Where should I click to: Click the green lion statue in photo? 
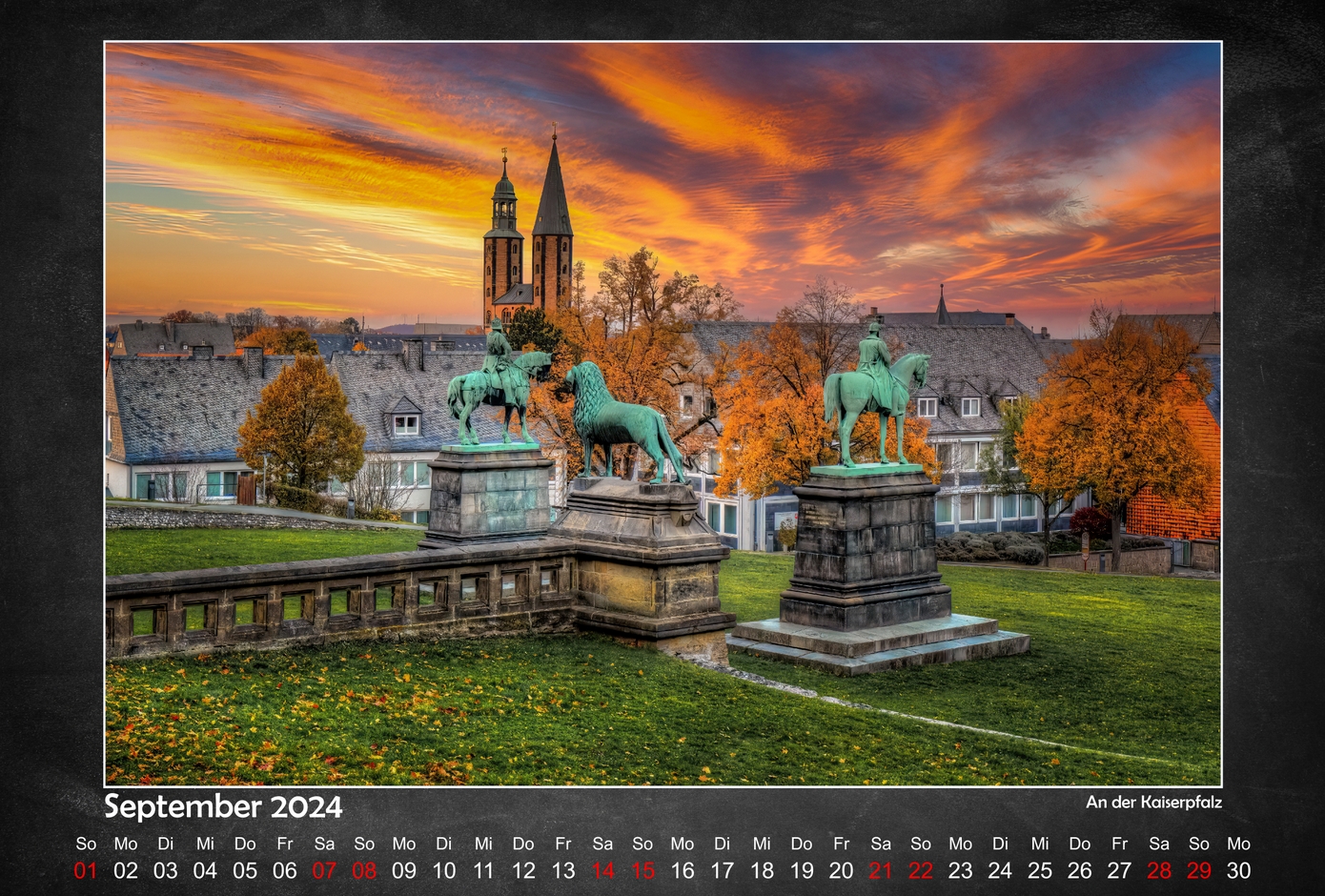(x=620, y=419)
